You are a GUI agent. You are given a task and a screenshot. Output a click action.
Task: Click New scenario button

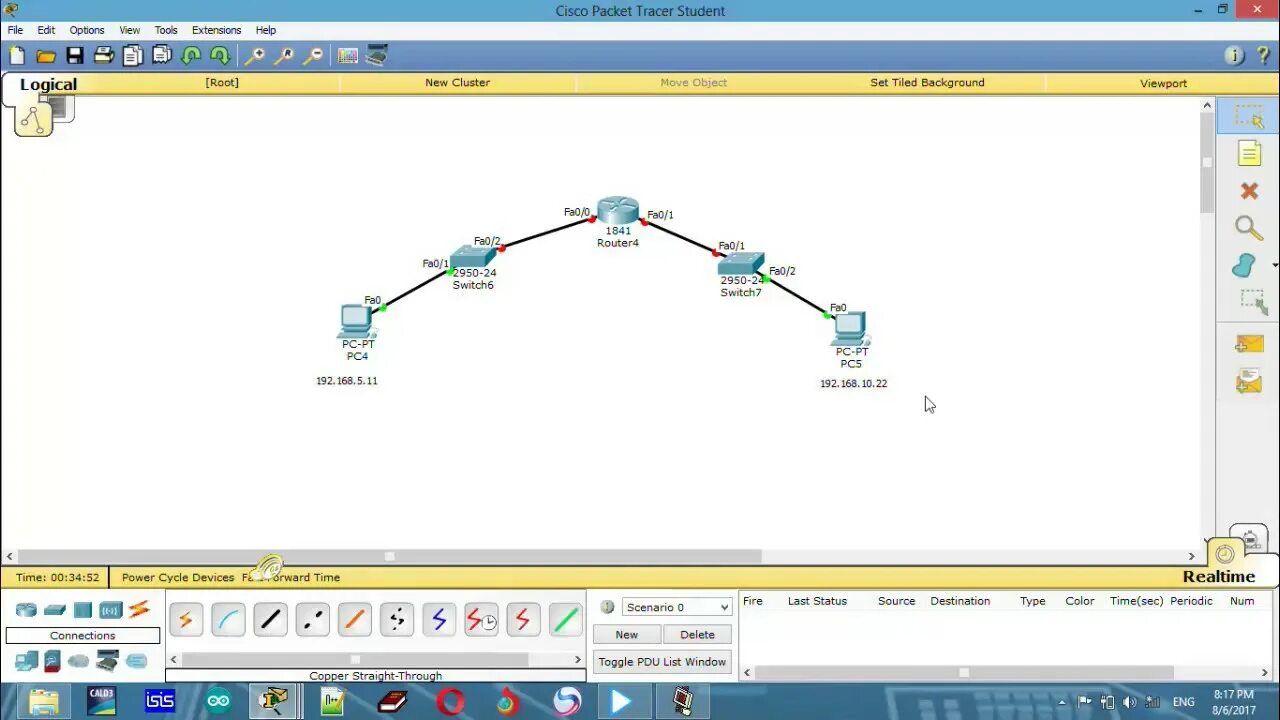click(x=627, y=634)
